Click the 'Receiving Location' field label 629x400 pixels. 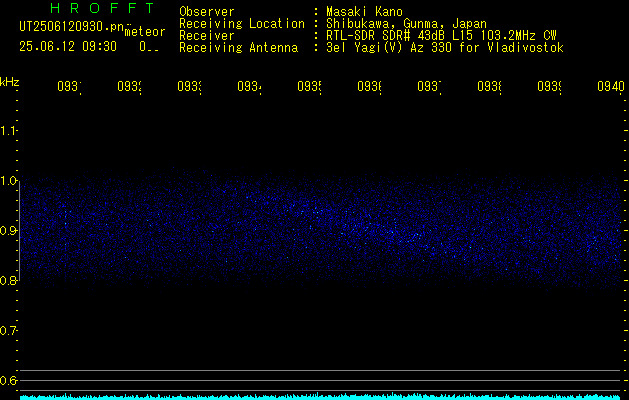(242, 24)
